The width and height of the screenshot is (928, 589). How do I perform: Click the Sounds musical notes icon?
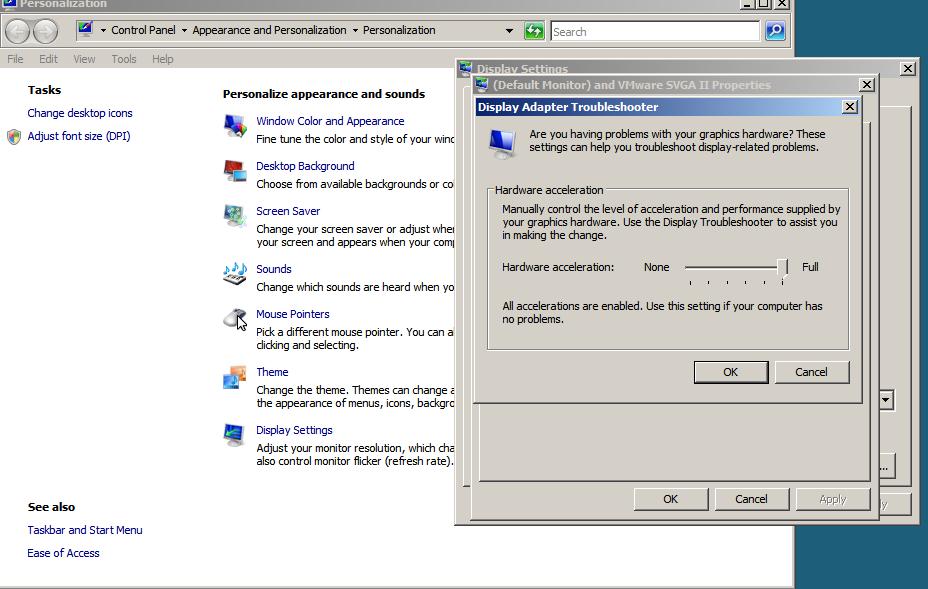pyautogui.click(x=235, y=273)
